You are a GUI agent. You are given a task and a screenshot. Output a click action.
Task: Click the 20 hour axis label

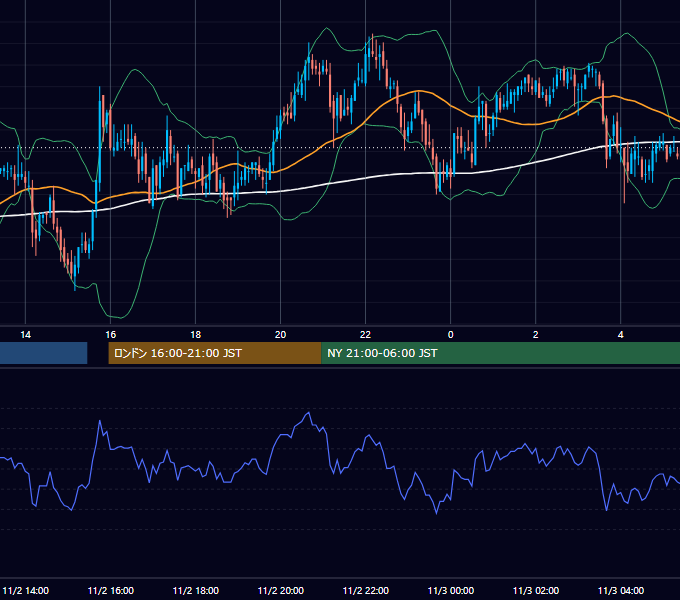point(281,335)
